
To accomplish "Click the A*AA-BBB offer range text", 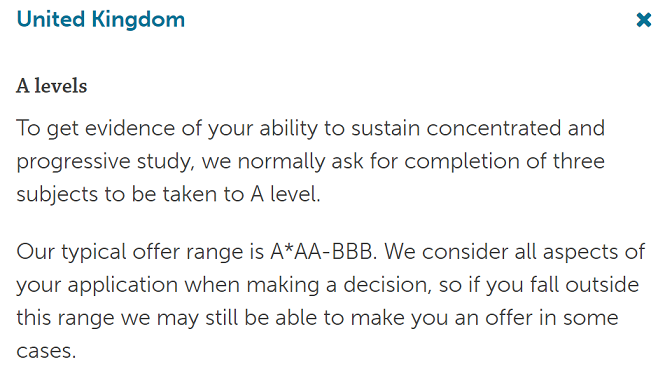I will coord(321,252).
